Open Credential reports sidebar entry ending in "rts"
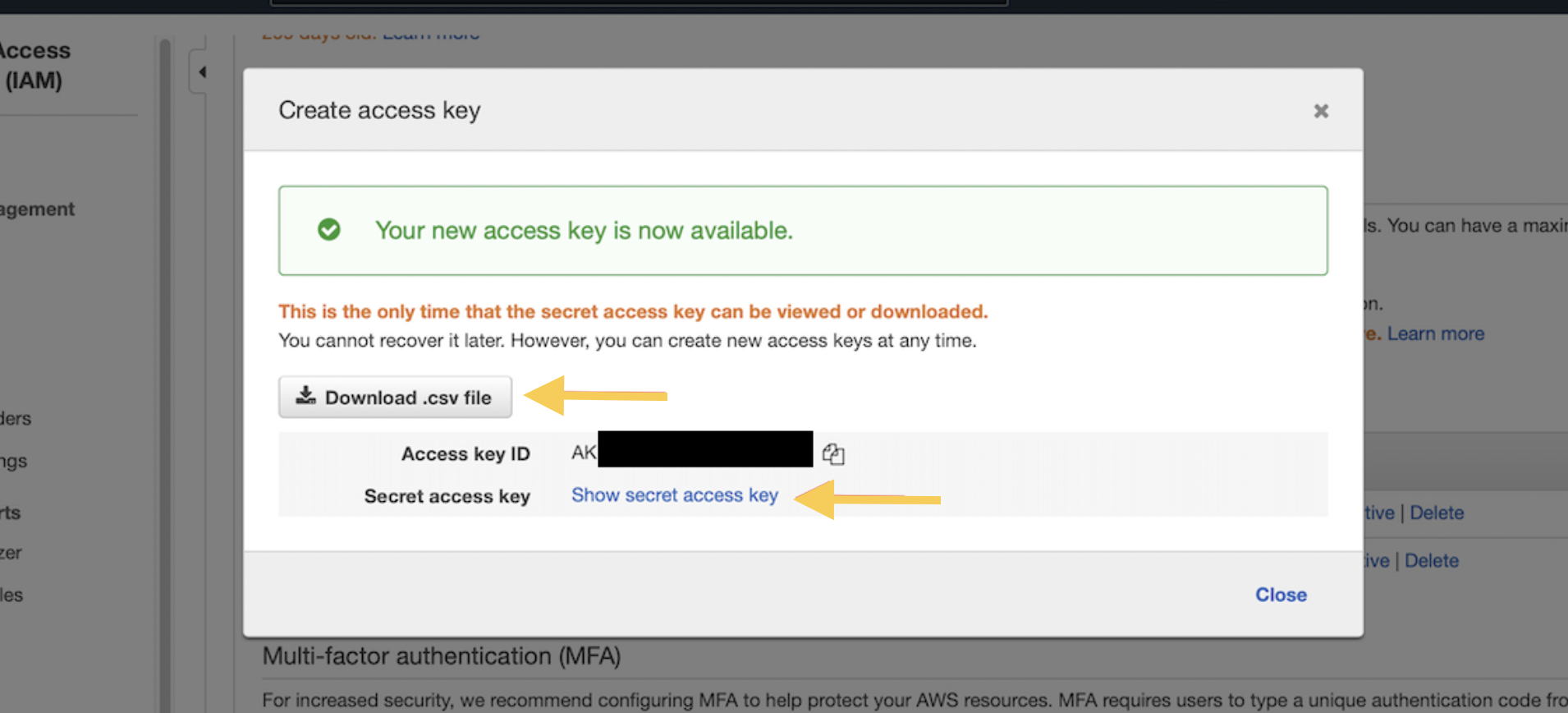 [11, 513]
